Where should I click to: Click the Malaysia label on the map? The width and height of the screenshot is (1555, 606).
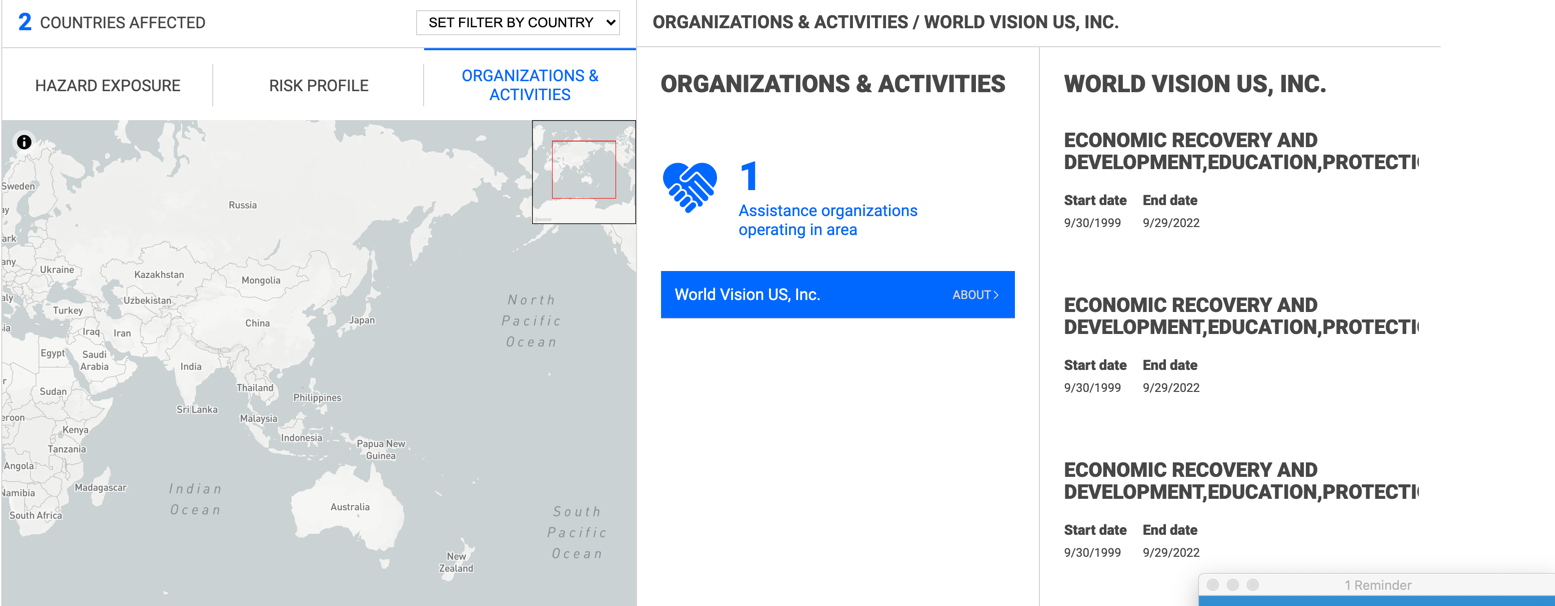(x=259, y=418)
